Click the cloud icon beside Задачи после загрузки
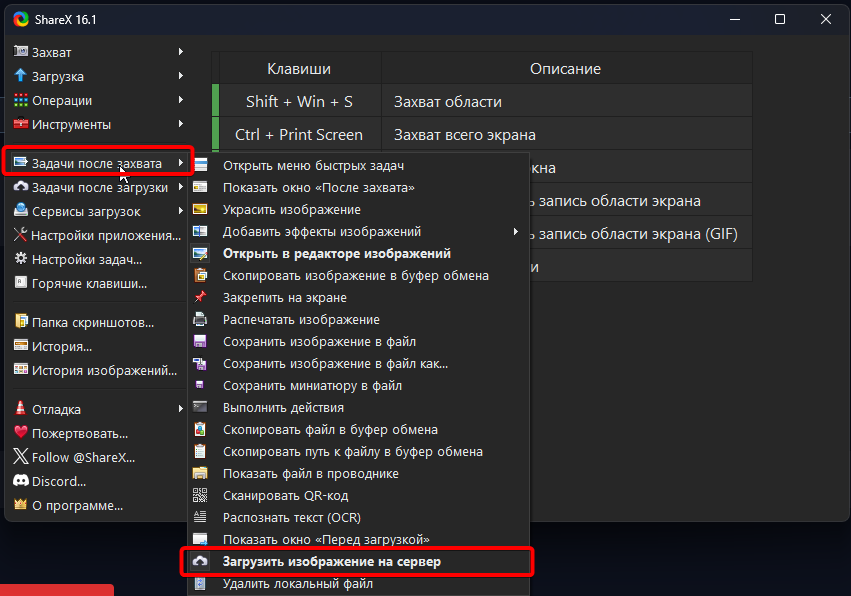 [21, 187]
